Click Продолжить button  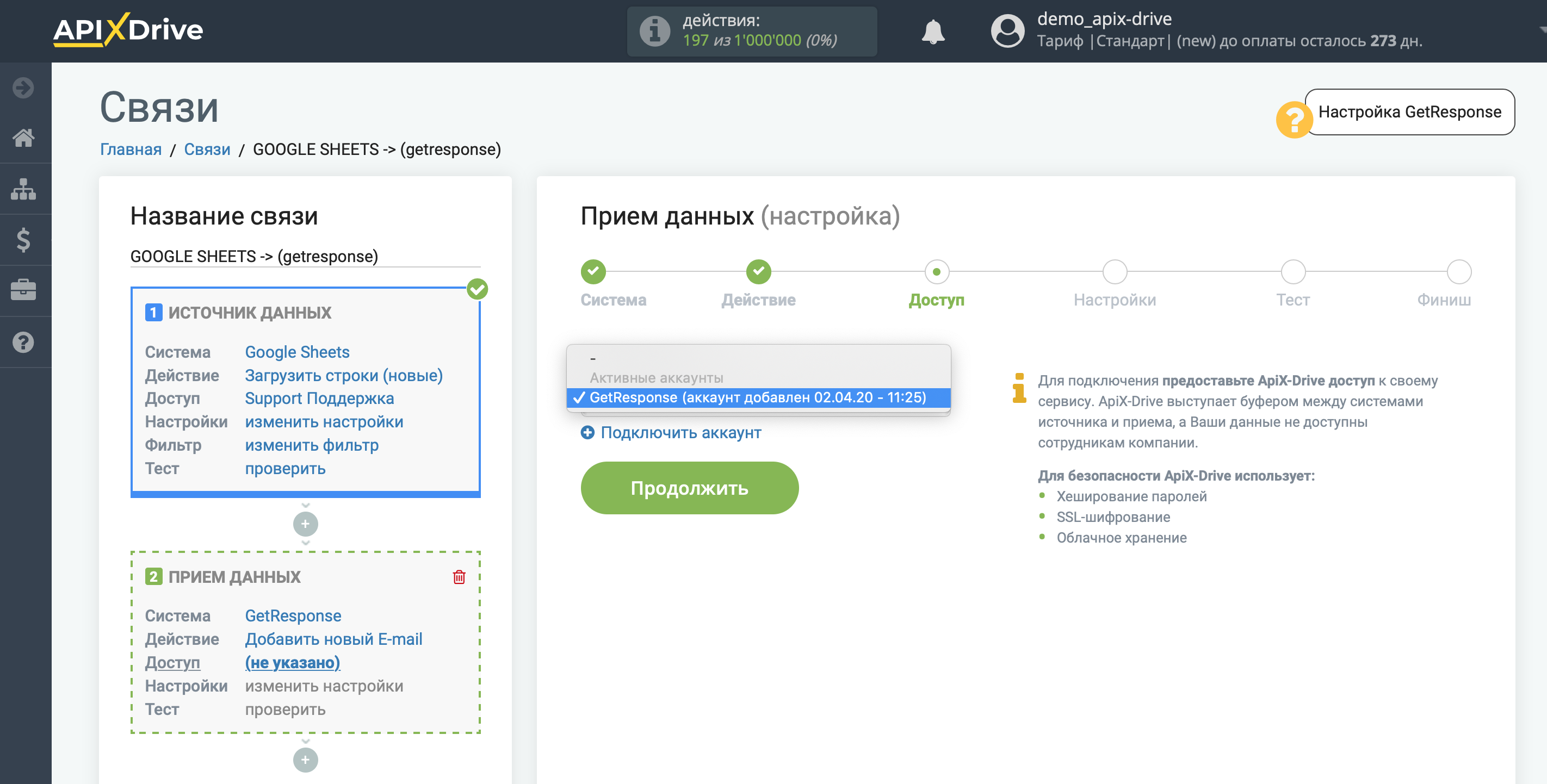[x=689, y=488]
